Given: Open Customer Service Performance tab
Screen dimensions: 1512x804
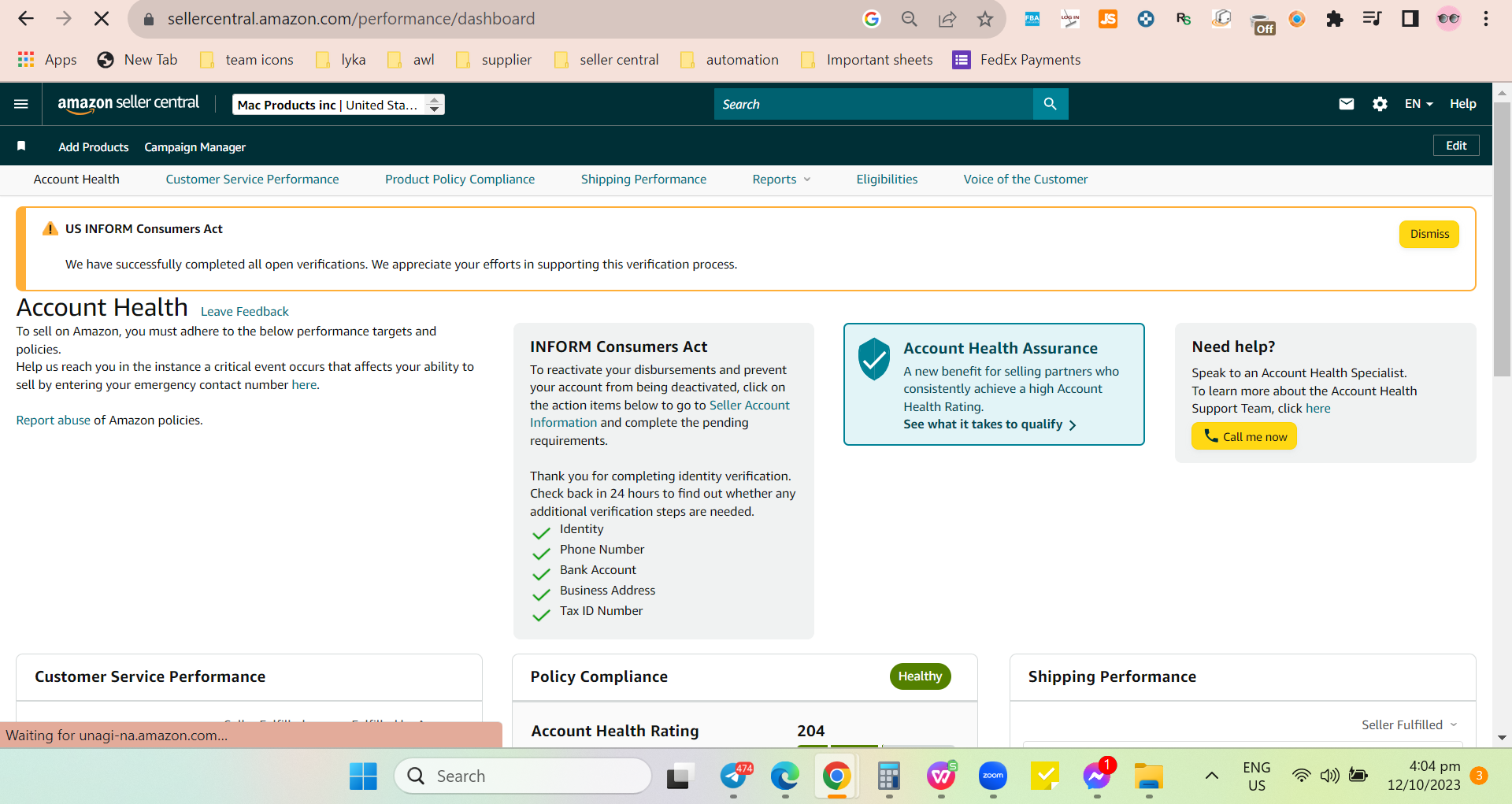Looking at the screenshot, I should 252,180.
